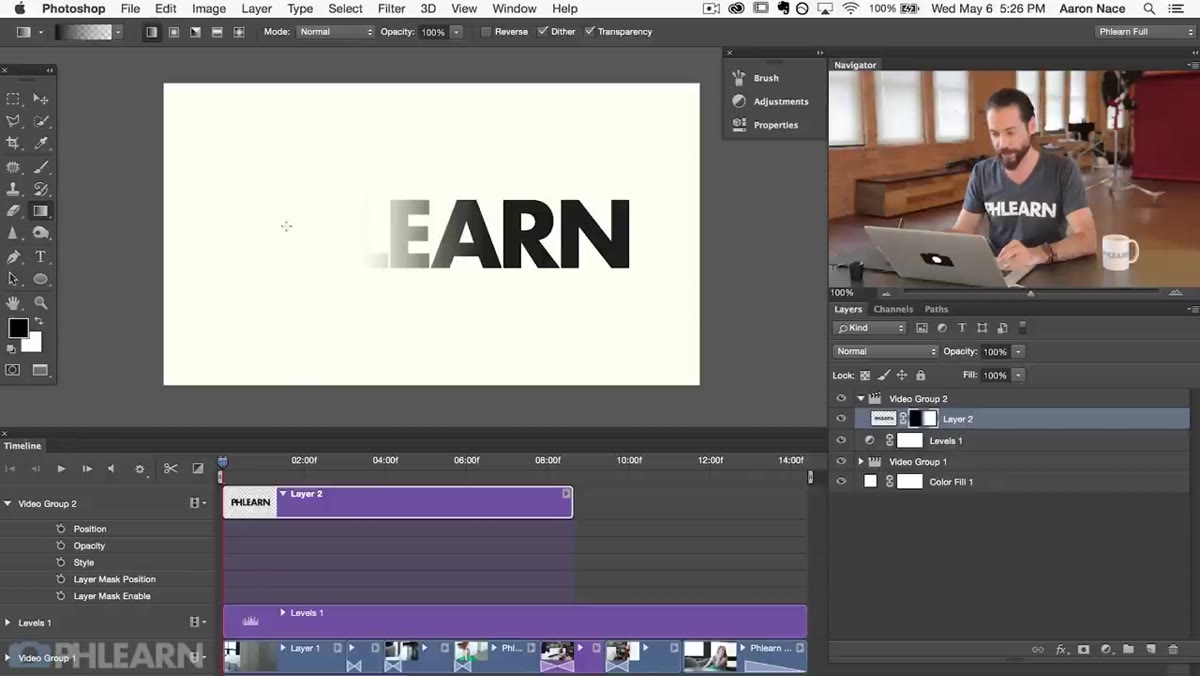Image resolution: width=1200 pixels, height=676 pixels.
Task: Select the Polygonal Lasso tool
Action: 13,122
